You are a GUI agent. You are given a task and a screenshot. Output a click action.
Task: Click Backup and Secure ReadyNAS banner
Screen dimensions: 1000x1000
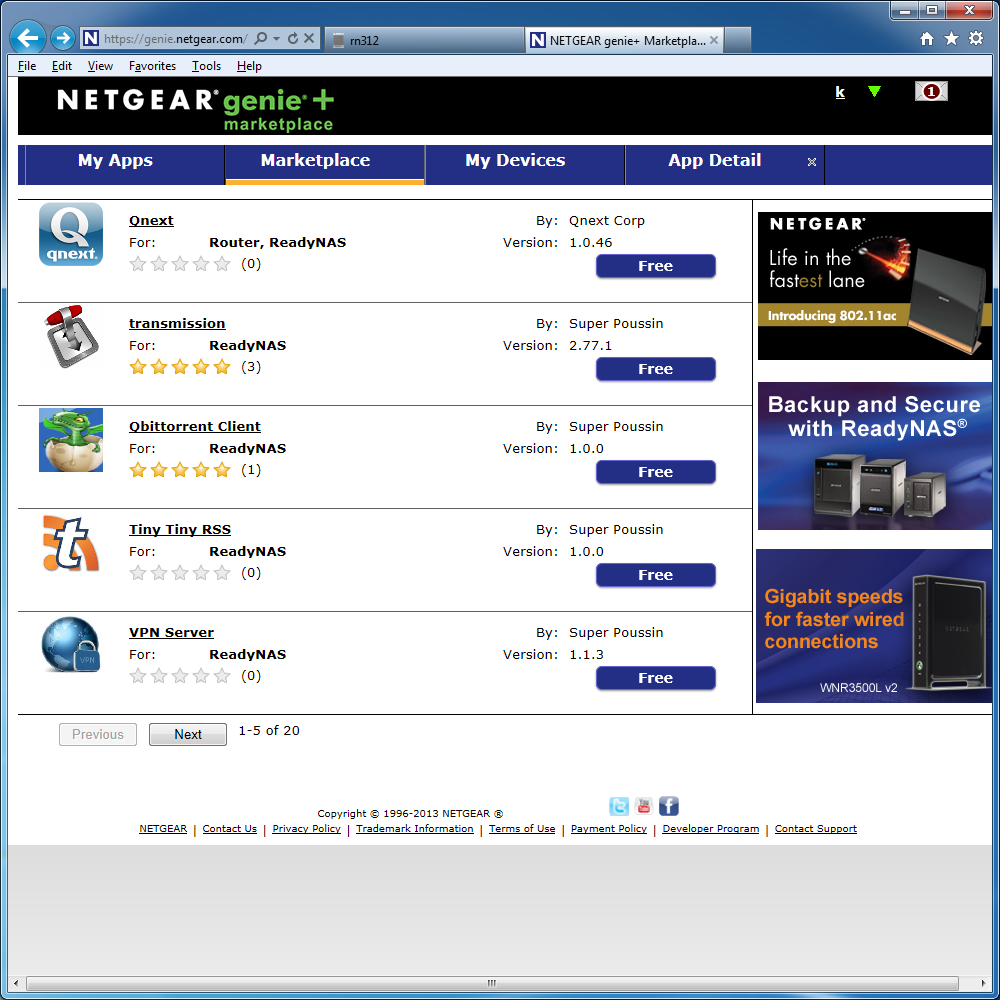tap(874, 455)
